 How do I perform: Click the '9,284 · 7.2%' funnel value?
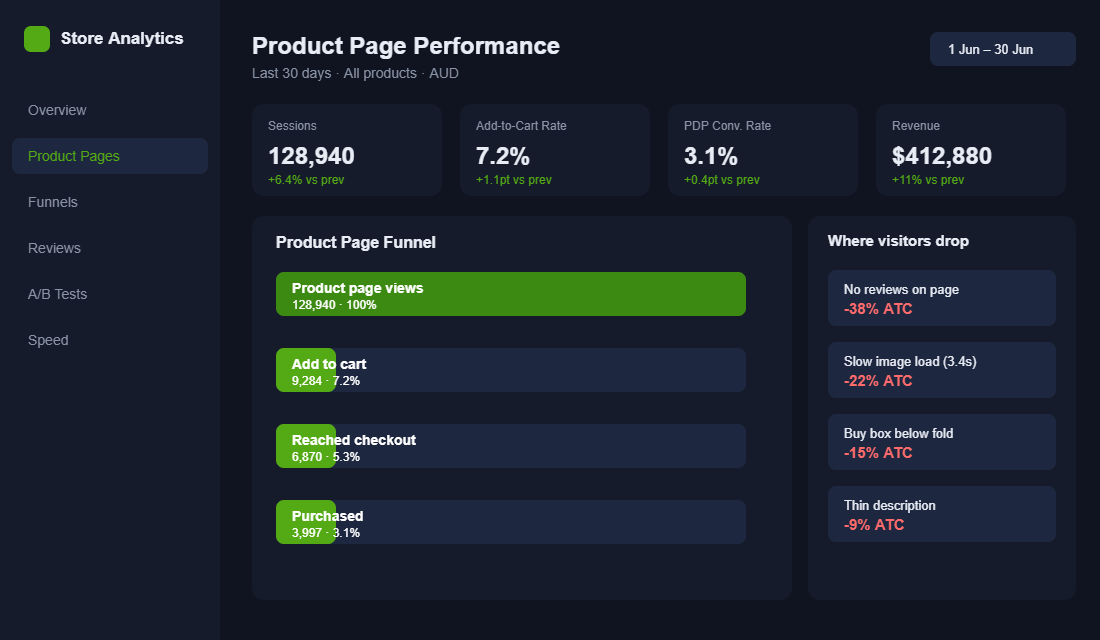(x=326, y=380)
